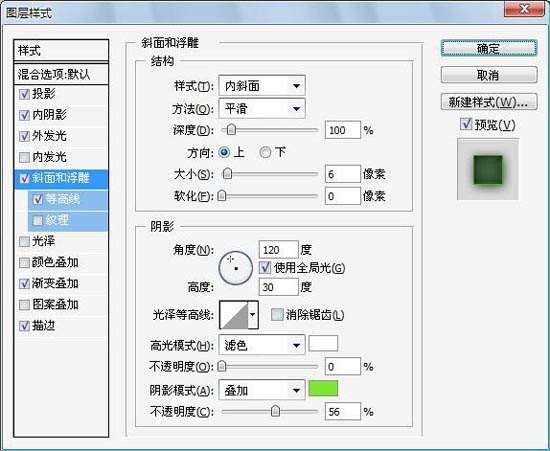Open the 样式 dropdown showing 内斜面
The image size is (550, 451).
point(262,85)
